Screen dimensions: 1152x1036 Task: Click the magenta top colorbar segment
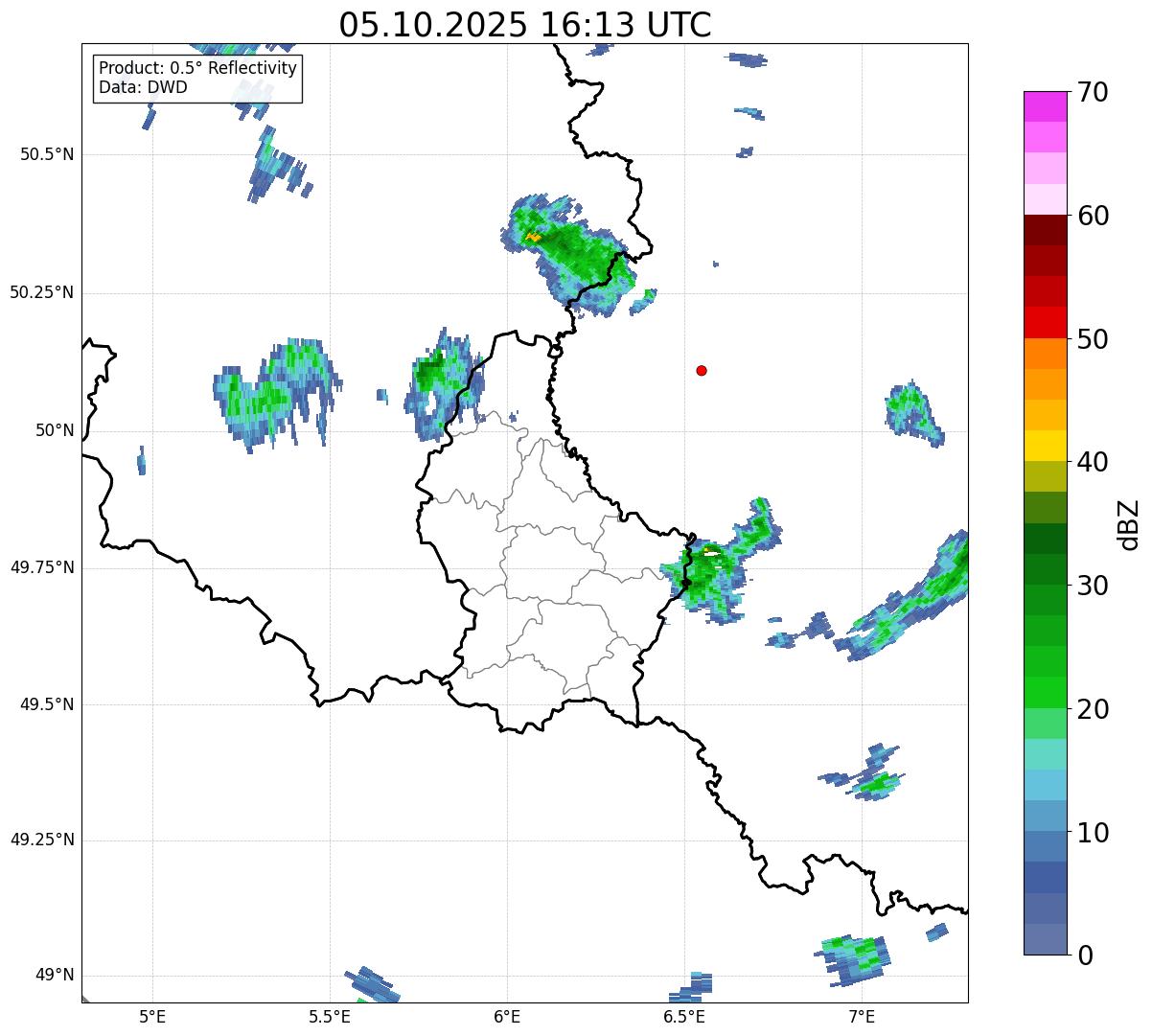[x=1047, y=106]
